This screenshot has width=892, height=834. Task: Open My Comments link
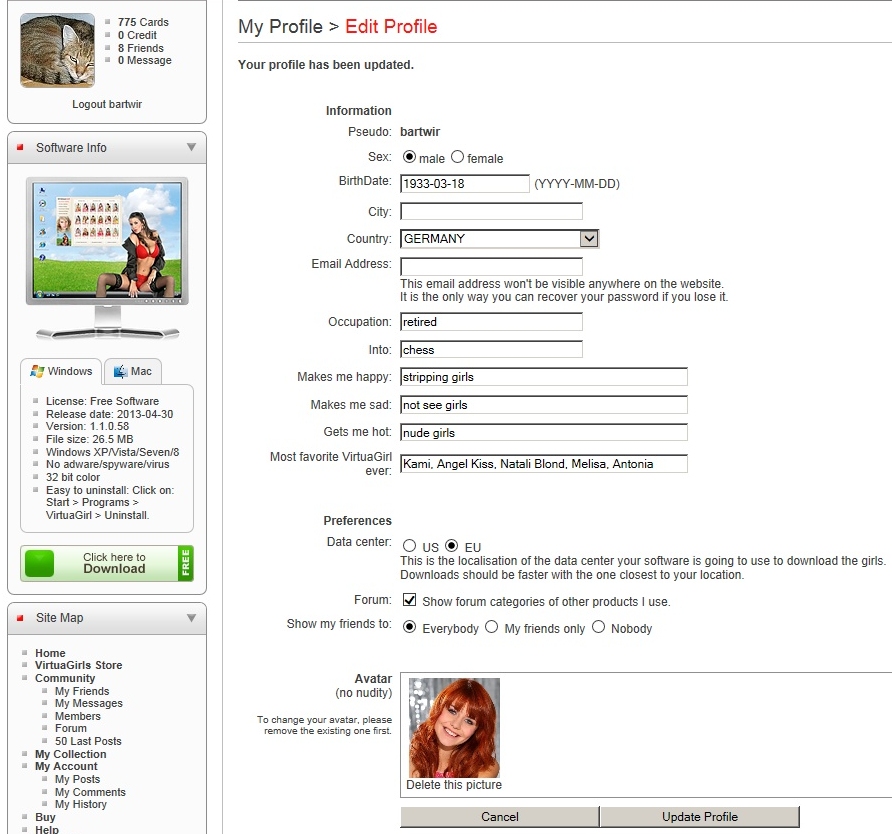(x=90, y=792)
